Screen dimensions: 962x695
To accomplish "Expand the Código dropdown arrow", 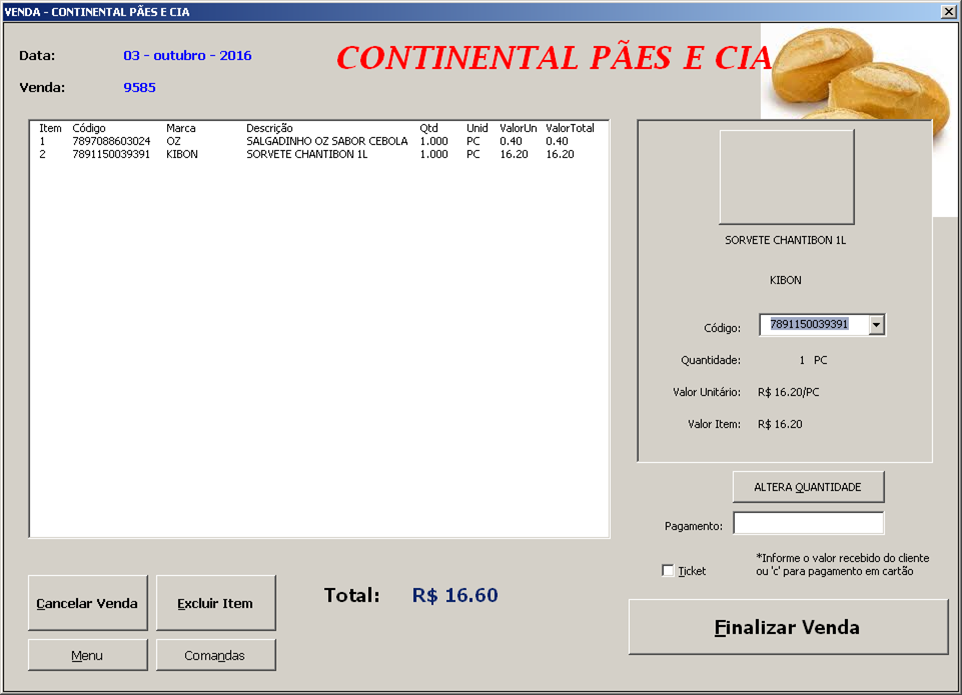I will click(x=876, y=325).
